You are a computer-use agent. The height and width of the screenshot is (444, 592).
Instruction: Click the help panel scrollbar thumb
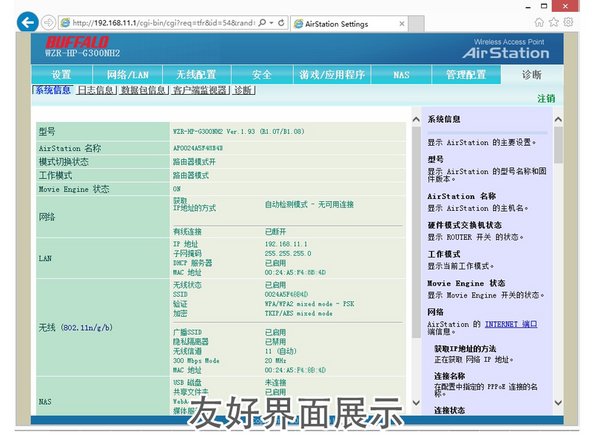pyautogui.click(x=558, y=145)
